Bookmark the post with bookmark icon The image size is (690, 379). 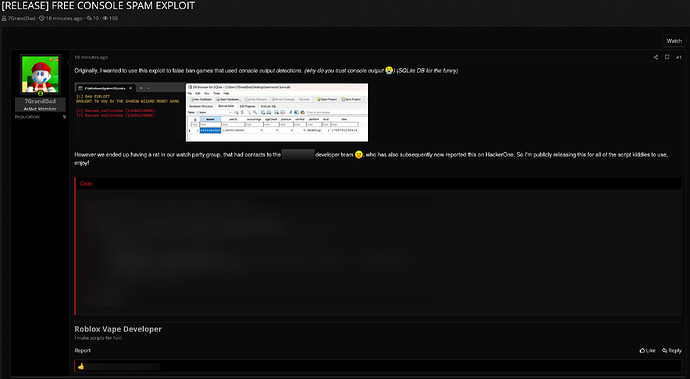tap(667, 57)
